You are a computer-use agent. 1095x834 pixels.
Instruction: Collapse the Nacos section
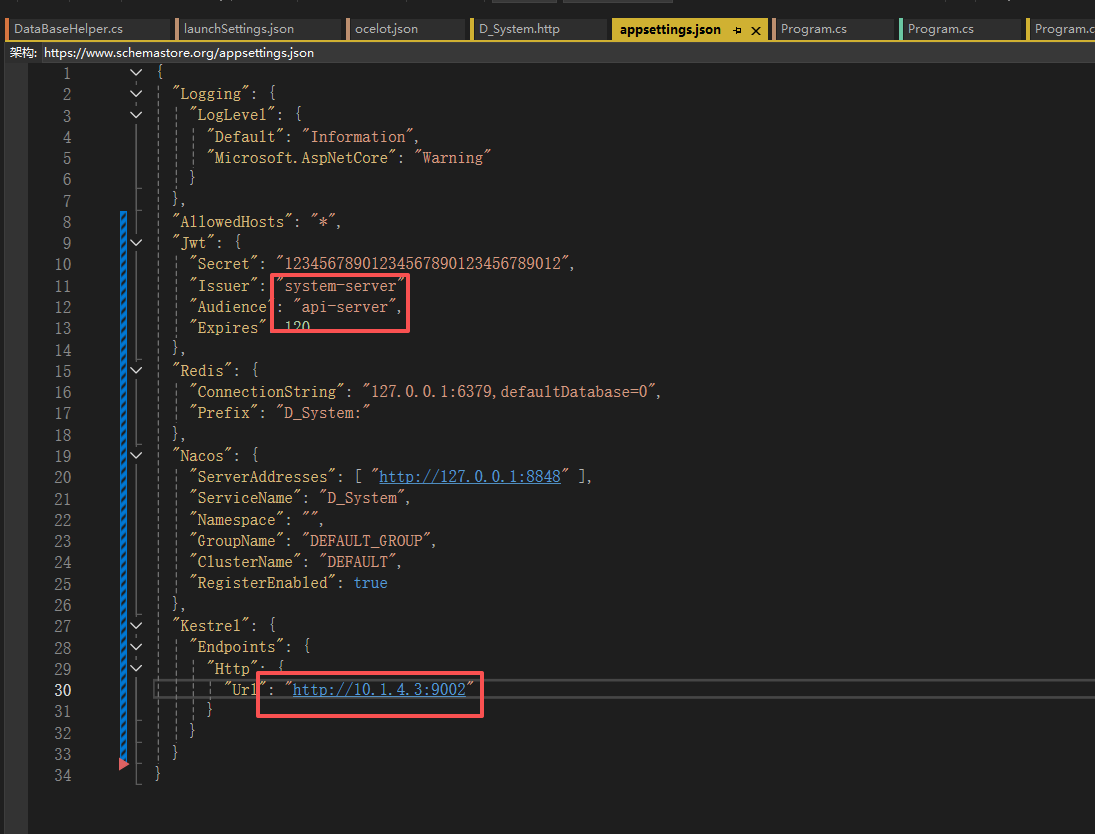tap(136, 455)
